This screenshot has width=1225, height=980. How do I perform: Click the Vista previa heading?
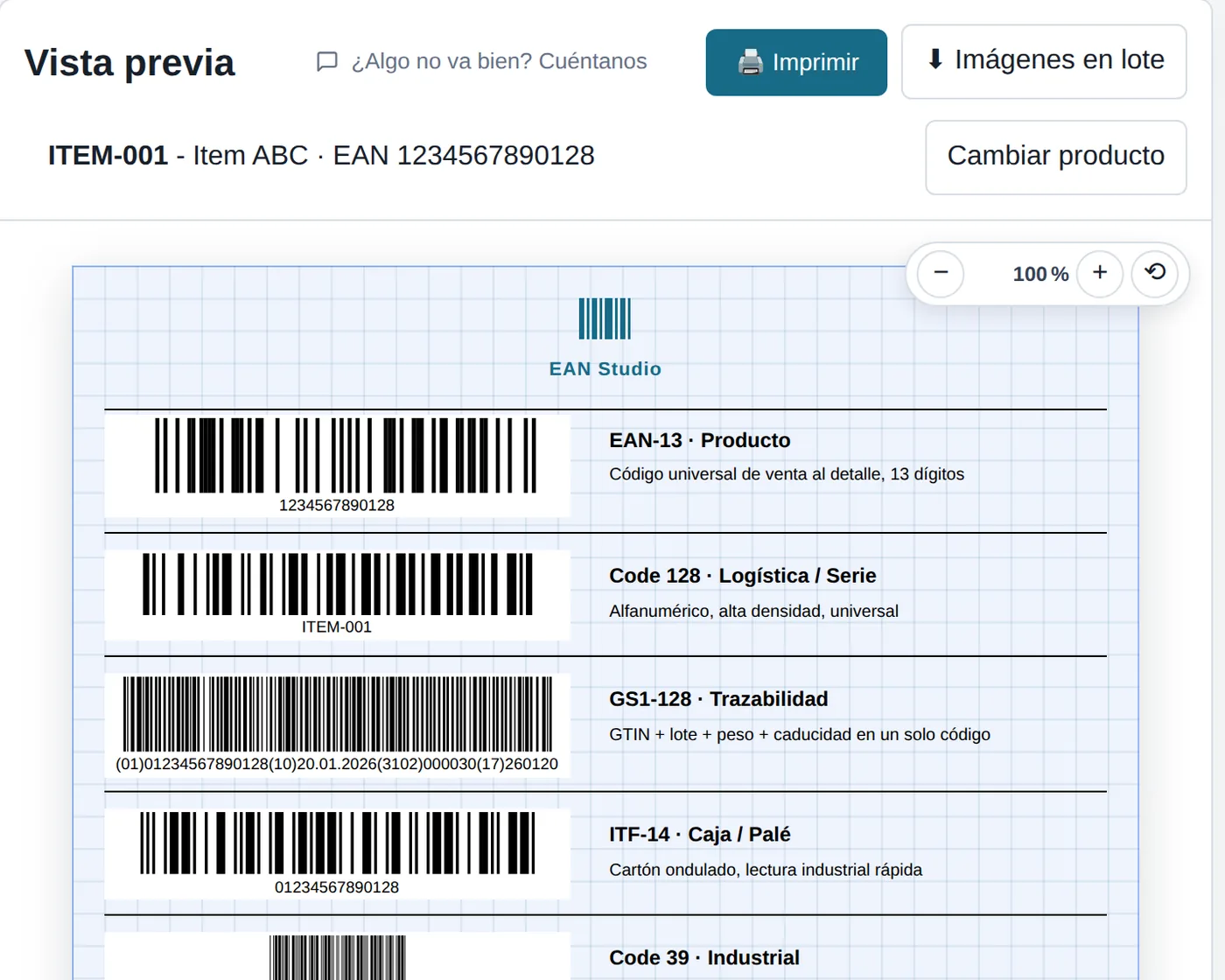pyautogui.click(x=129, y=63)
